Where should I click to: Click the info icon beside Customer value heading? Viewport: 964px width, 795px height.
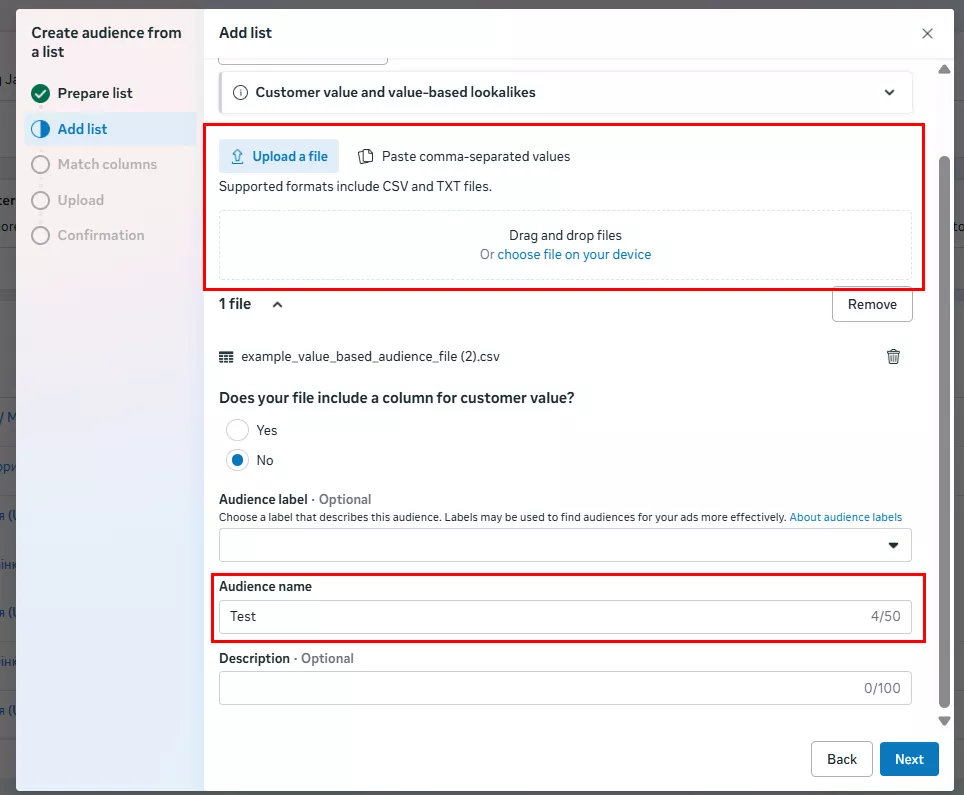click(240, 92)
